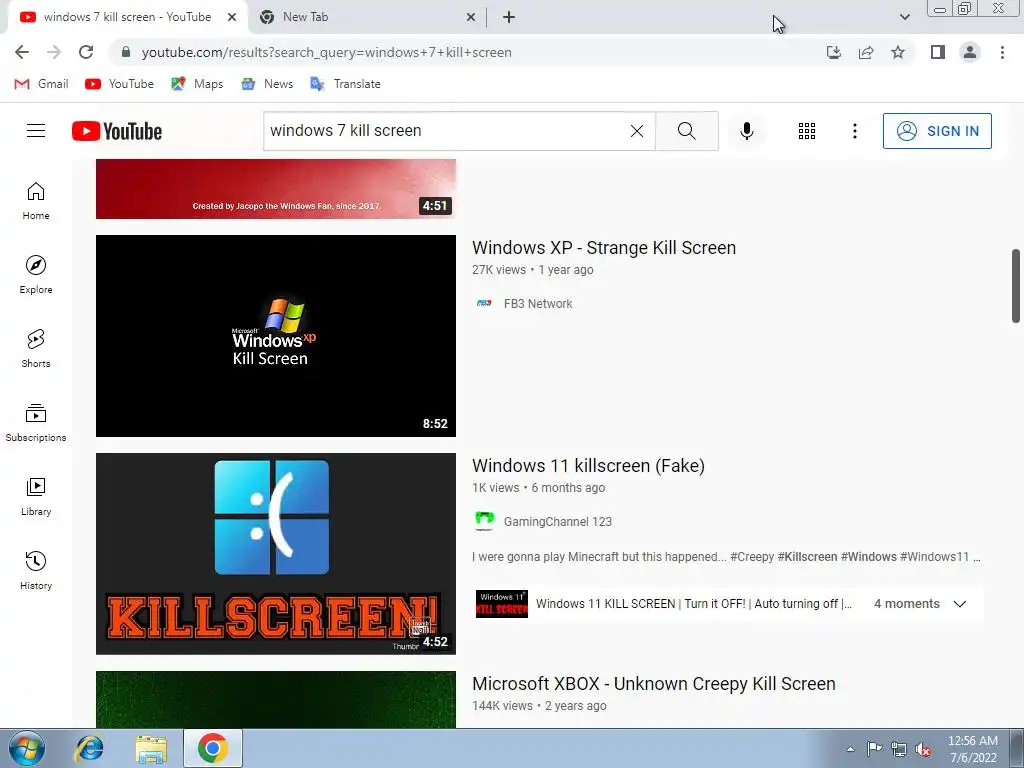Switch to the New Tab tab
Viewport: 1024px width, 768px height.
tap(367, 18)
